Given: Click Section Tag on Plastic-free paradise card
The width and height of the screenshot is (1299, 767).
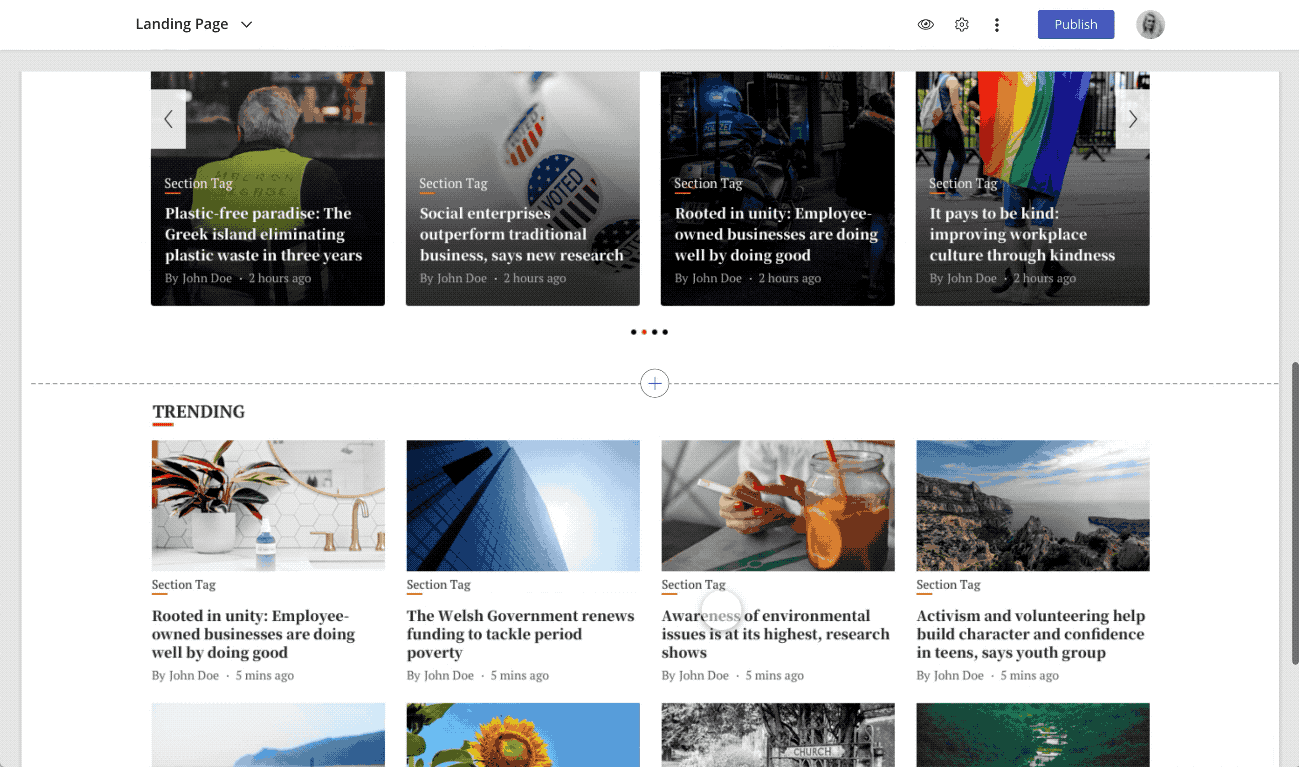Looking at the screenshot, I should point(199,183).
